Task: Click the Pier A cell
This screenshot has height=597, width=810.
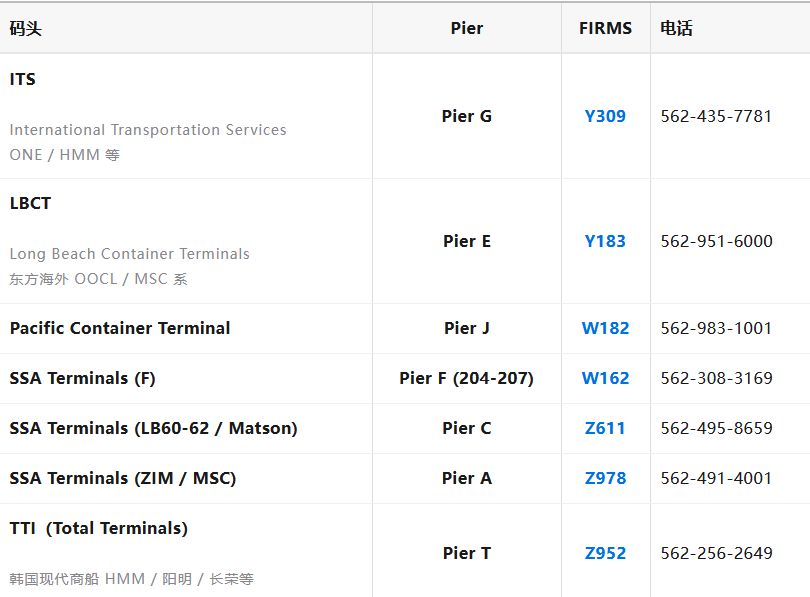Action: 467,479
